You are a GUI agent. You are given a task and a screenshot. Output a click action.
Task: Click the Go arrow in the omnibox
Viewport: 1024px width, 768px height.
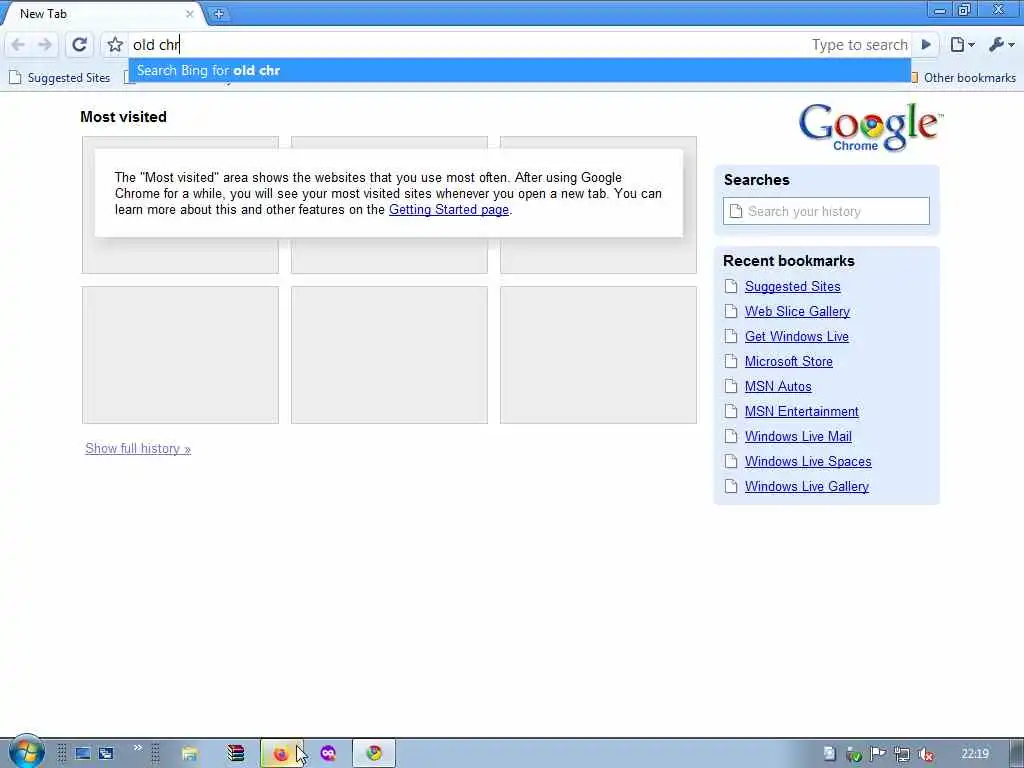[x=926, y=45]
